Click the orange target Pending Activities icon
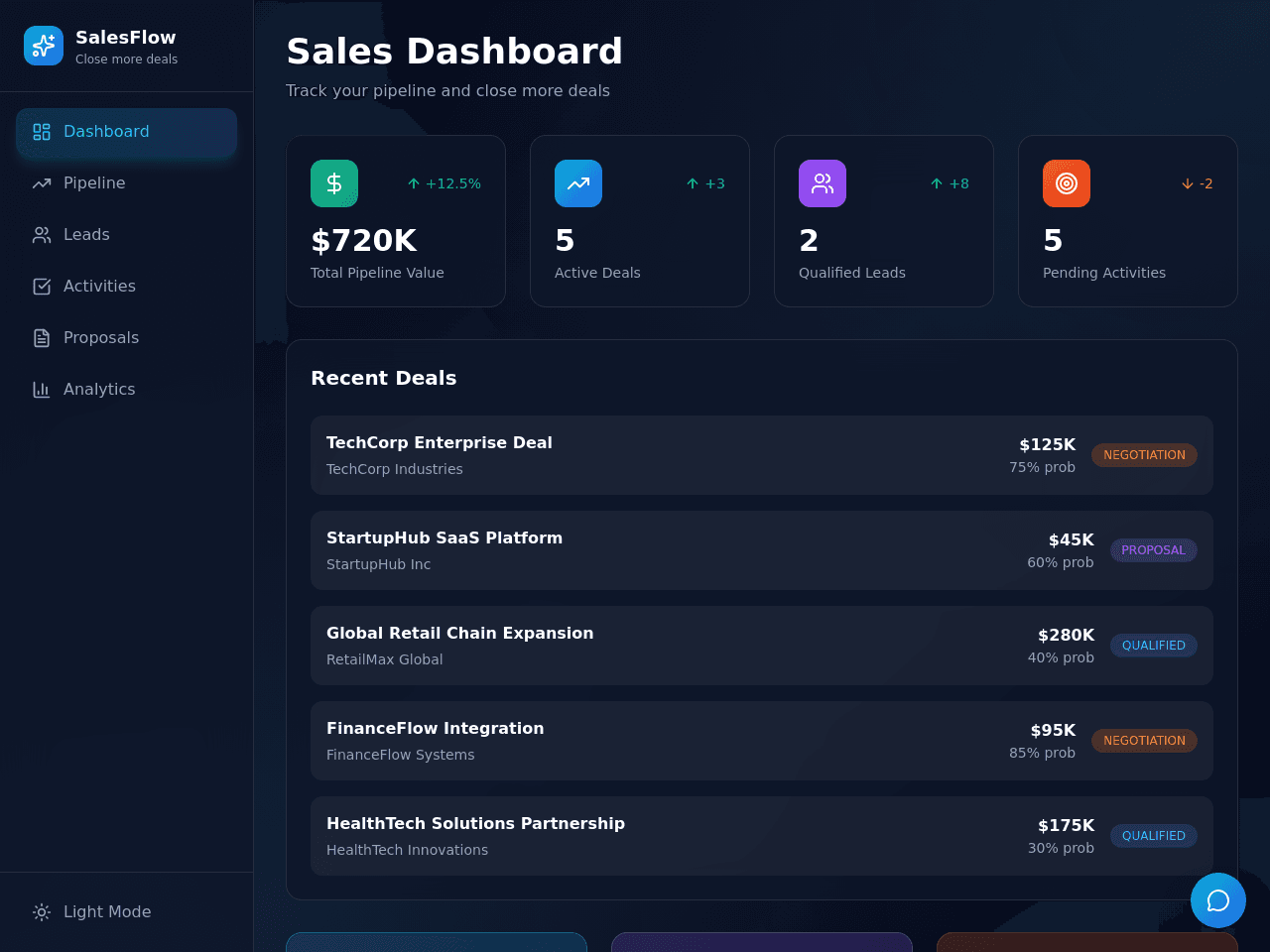This screenshot has height=952, width=1270. 1067,183
